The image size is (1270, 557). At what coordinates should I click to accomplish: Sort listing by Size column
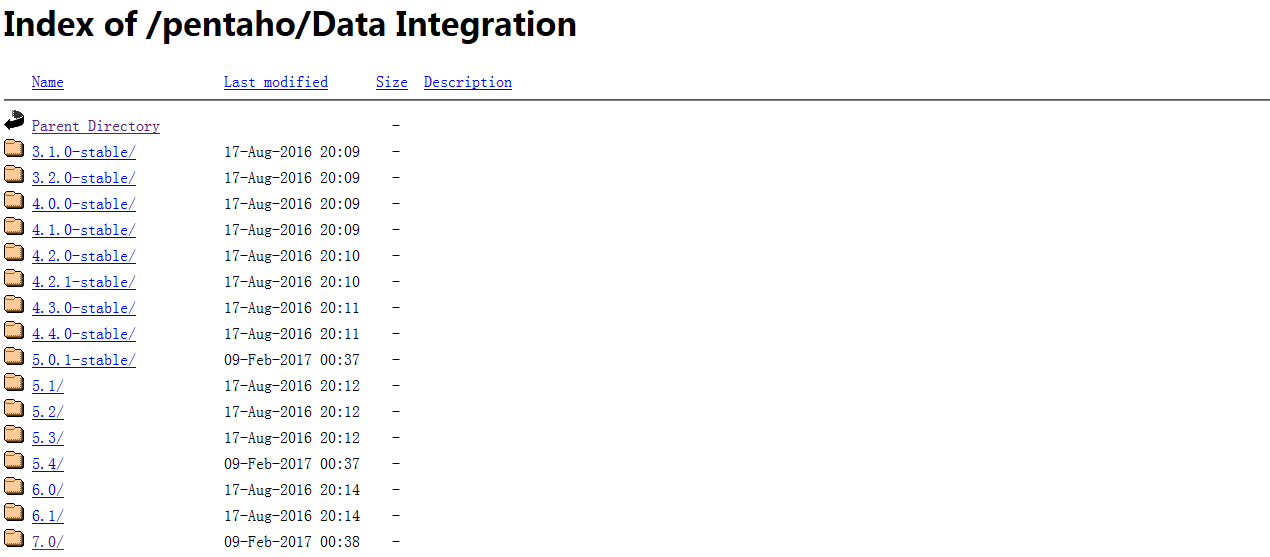click(392, 82)
